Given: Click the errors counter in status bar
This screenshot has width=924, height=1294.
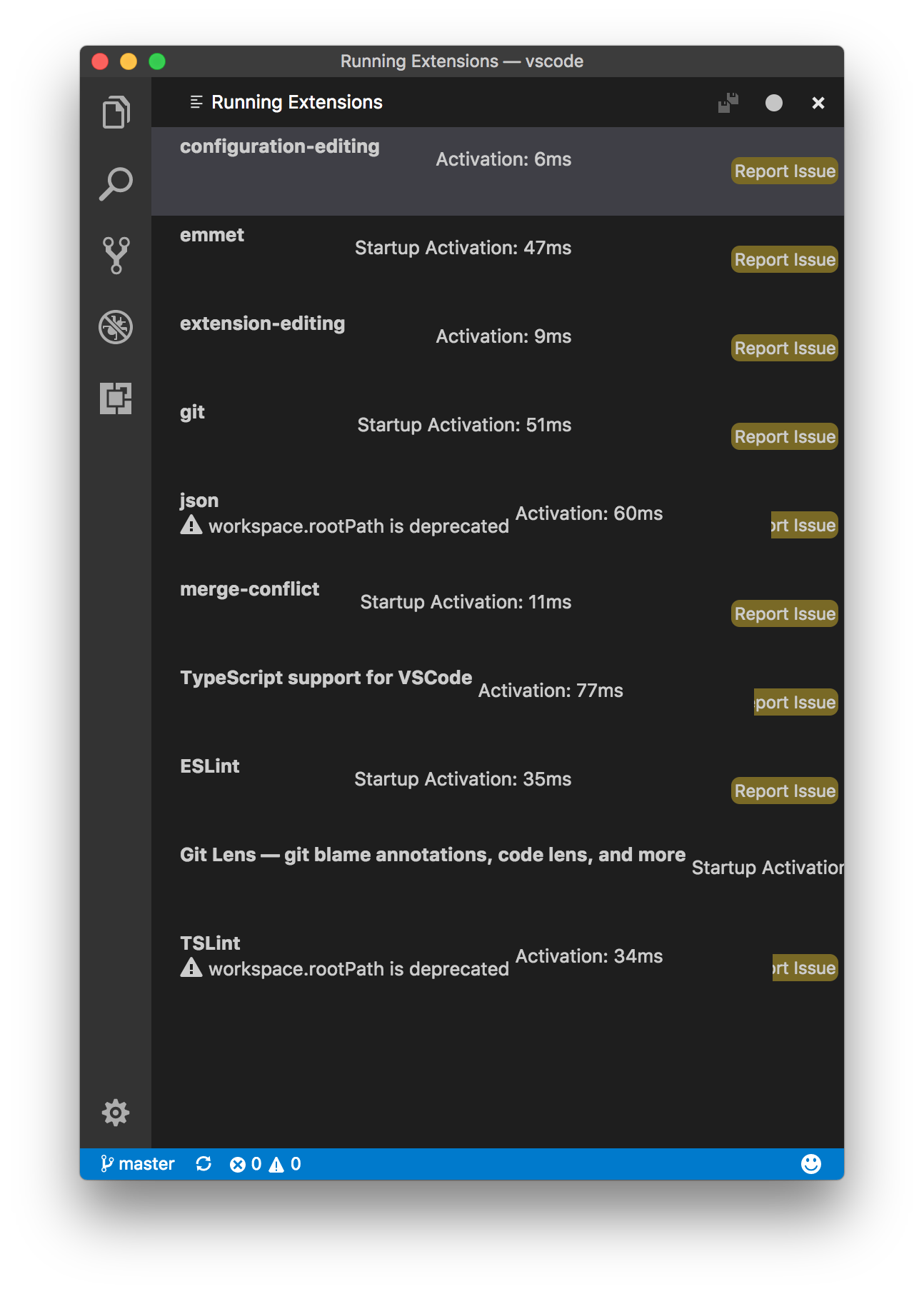Looking at the screenshot, I should coord(247,1163).
